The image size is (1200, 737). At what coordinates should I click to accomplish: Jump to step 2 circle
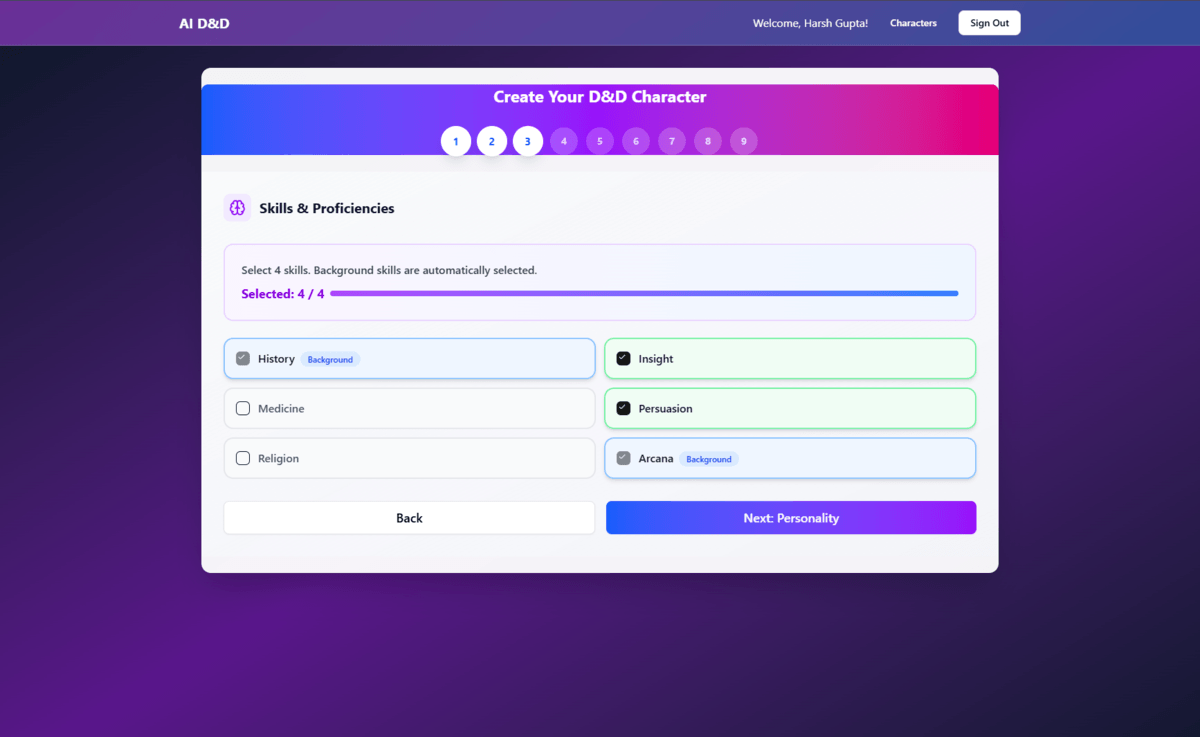(492, 141)
